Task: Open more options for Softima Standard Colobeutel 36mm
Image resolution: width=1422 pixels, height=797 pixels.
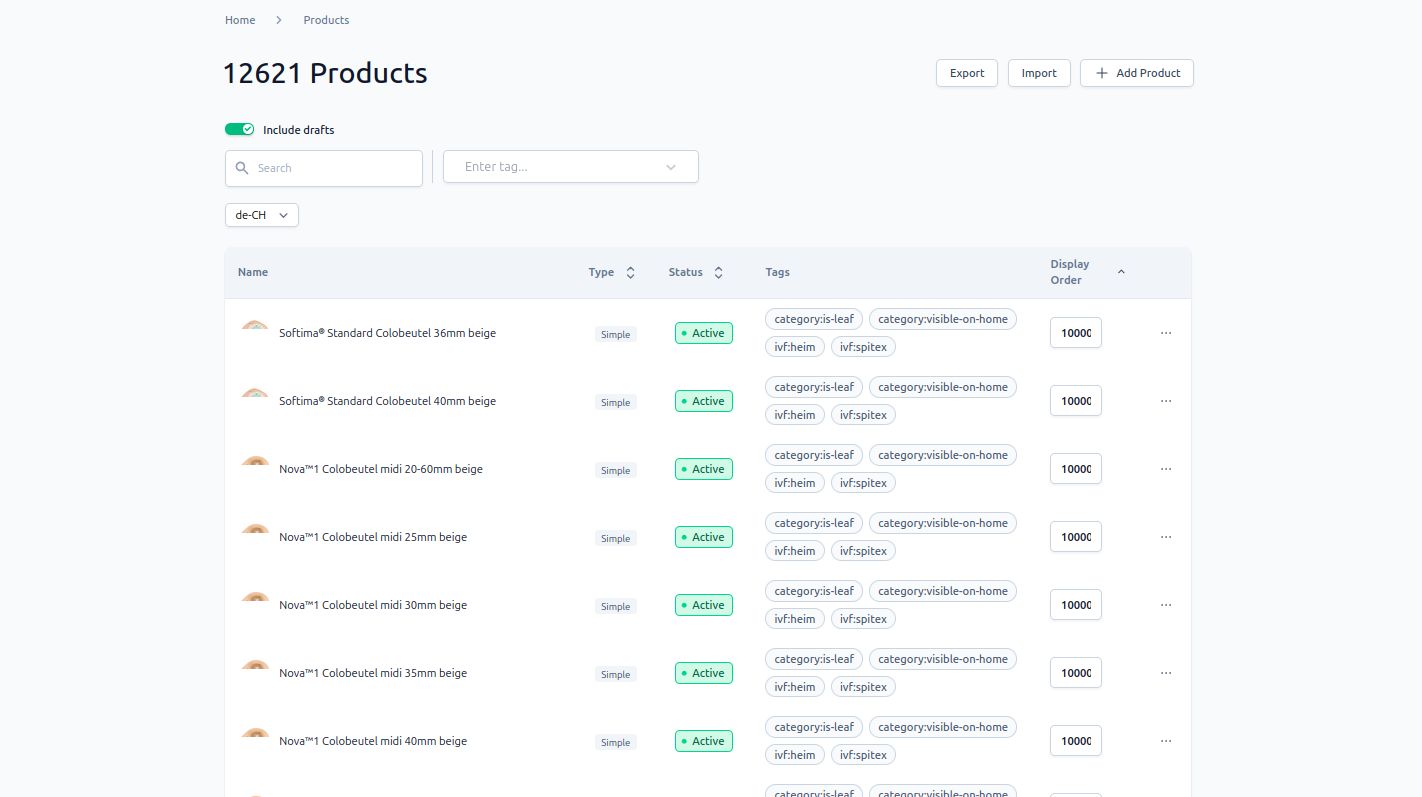Action: pyautogui.click(x=1166, y=333)
